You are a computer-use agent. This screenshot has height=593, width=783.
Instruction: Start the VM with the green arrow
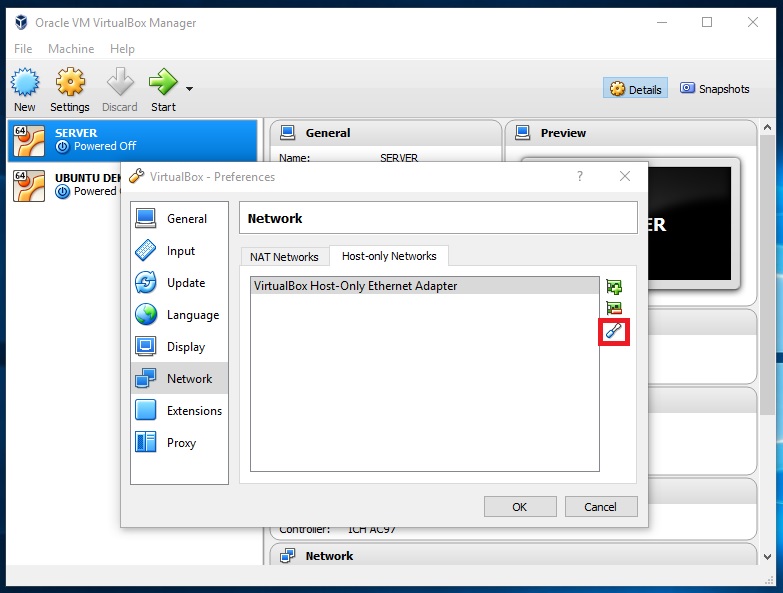(163, 82)
